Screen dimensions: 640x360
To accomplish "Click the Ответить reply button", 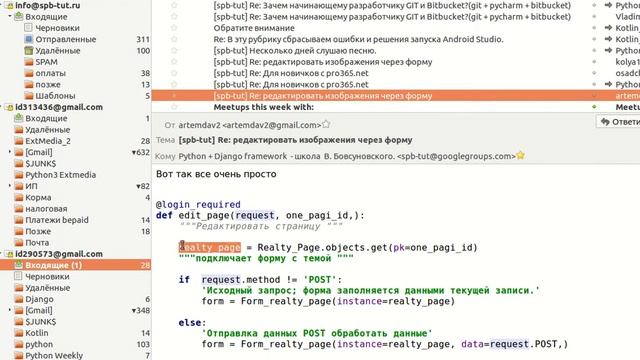I will click(x=618, y=122).
